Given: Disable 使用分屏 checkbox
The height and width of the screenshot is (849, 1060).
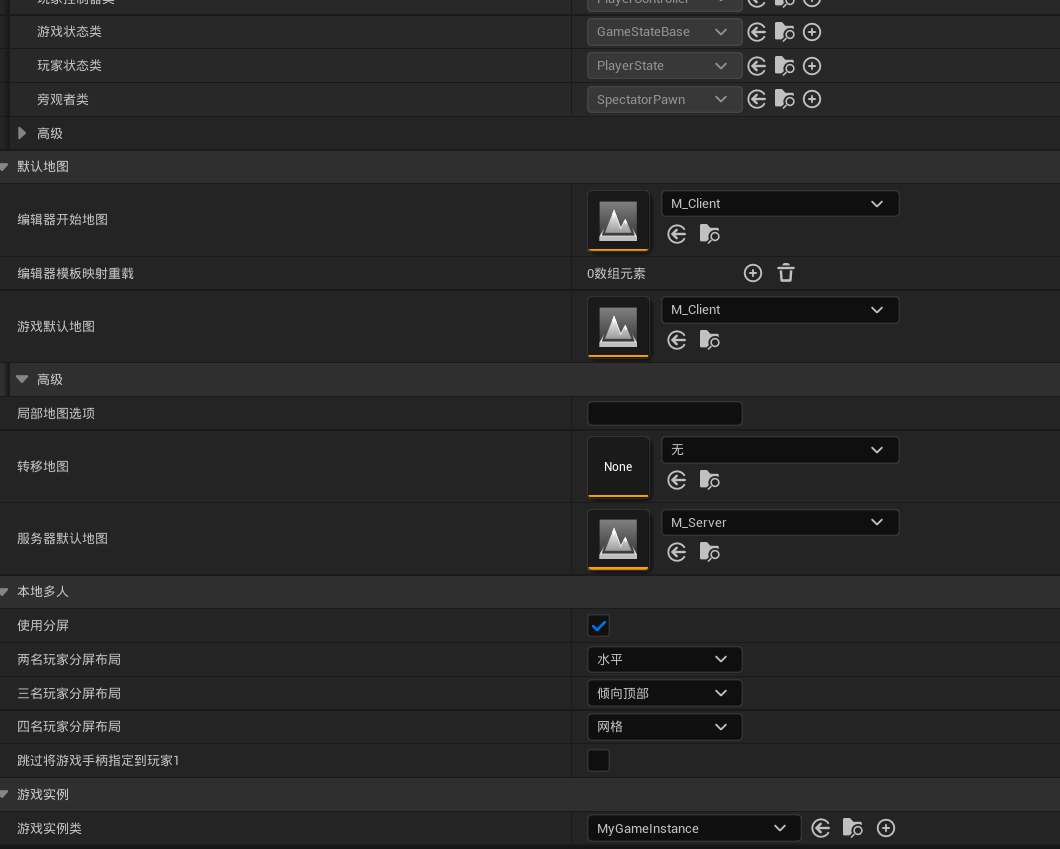Looking at the screenshot, I should pos(598,625).
